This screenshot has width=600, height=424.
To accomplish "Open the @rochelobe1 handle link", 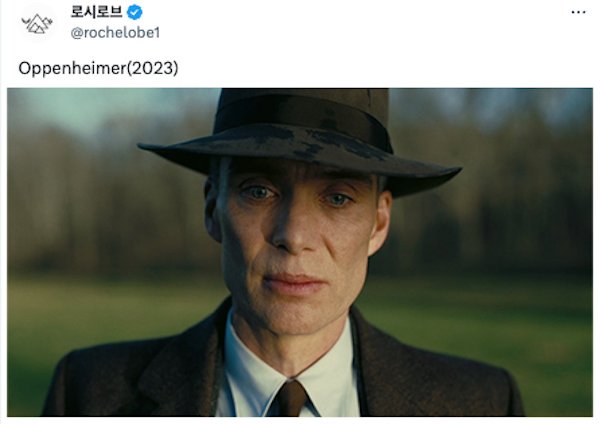I will tap(115, 33).
